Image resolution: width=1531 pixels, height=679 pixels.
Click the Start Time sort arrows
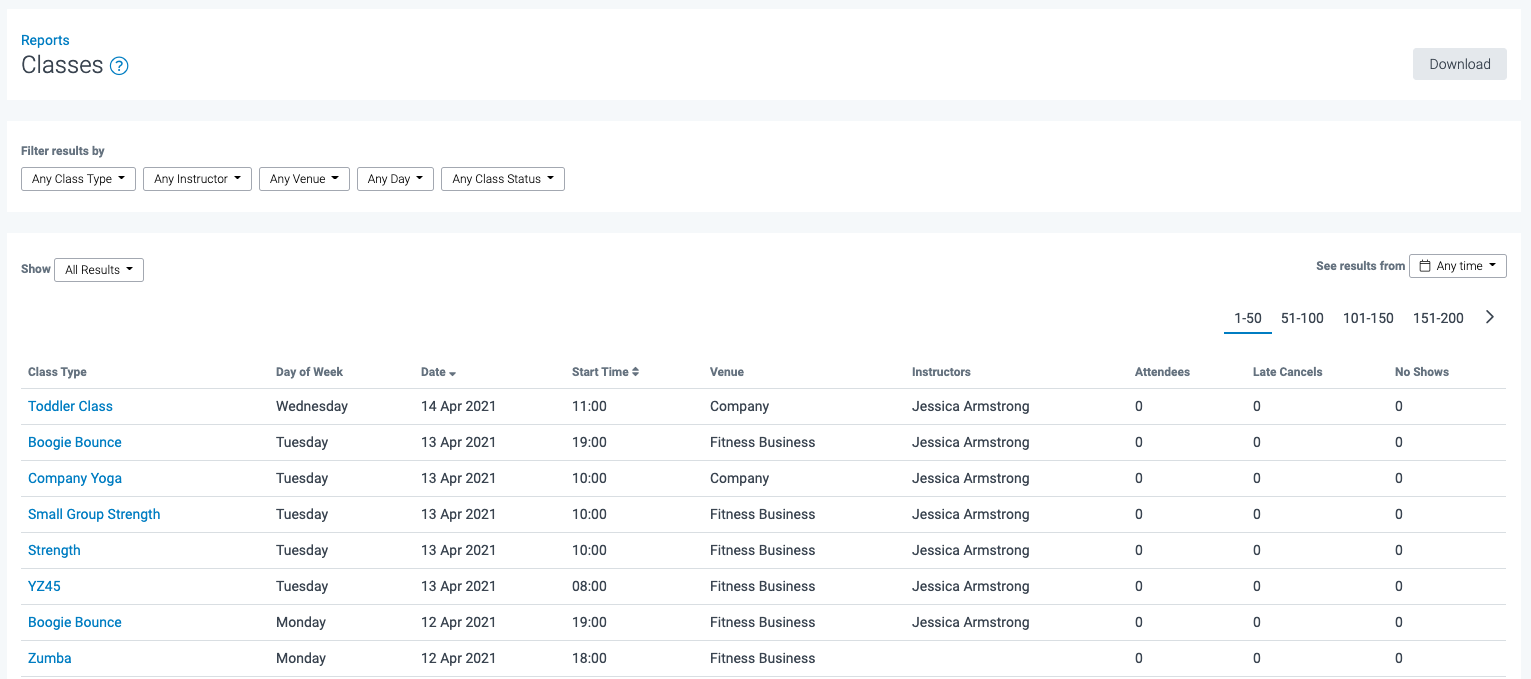[x=636, y=371]
